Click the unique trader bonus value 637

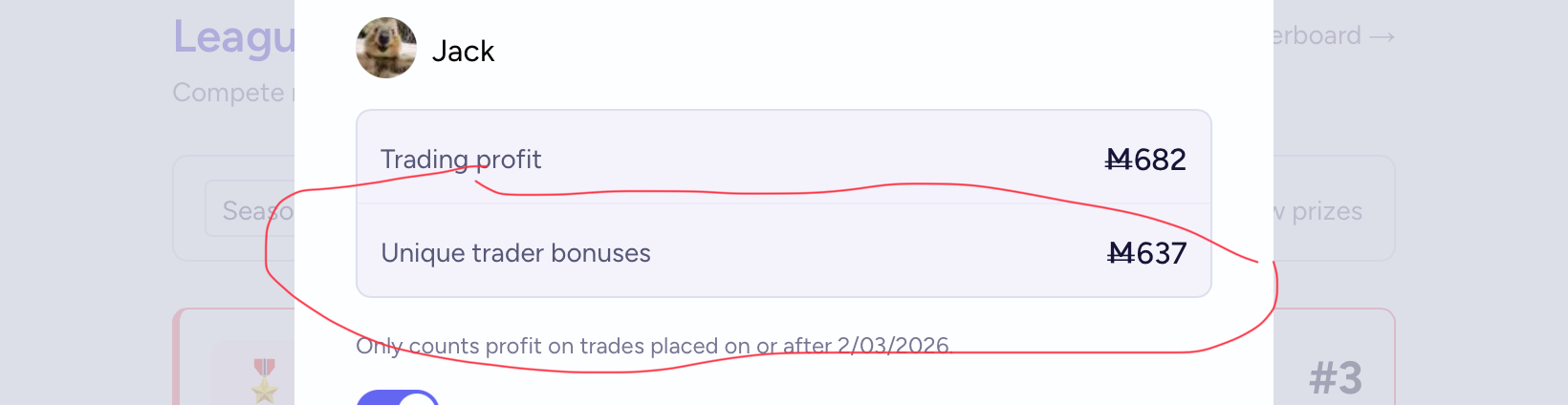click(1161, 253)
